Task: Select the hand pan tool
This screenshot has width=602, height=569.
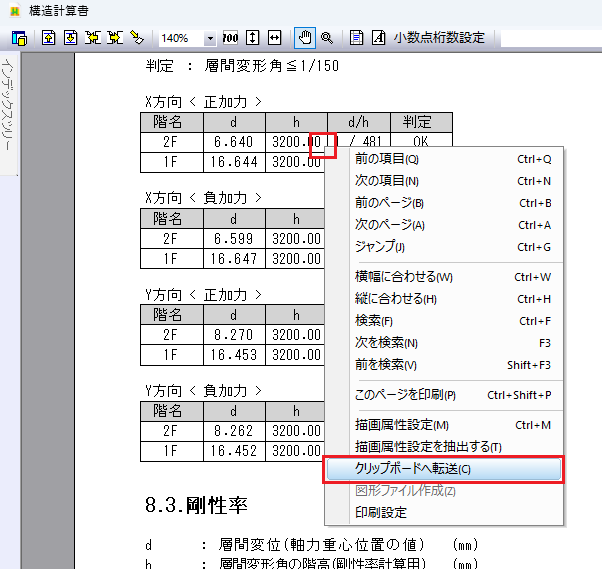Action: pyautogui.click(x=305, y=38)
